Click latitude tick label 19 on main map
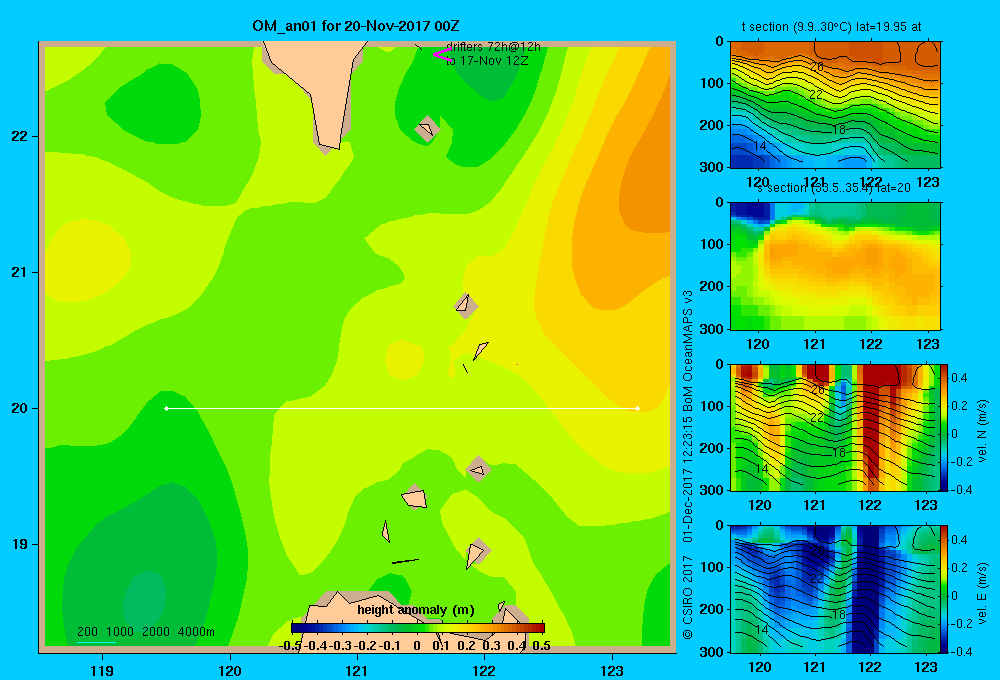 click(20, 544)
